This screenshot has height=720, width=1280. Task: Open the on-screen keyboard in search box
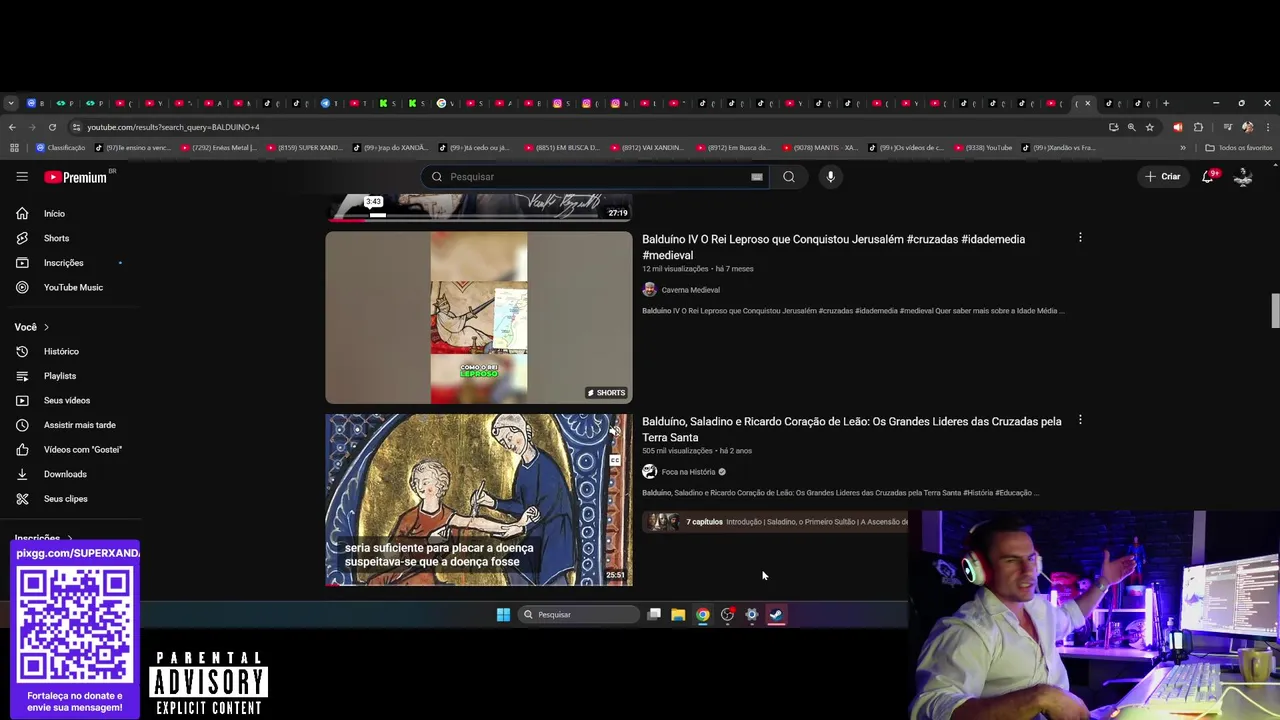click(757, 177)
